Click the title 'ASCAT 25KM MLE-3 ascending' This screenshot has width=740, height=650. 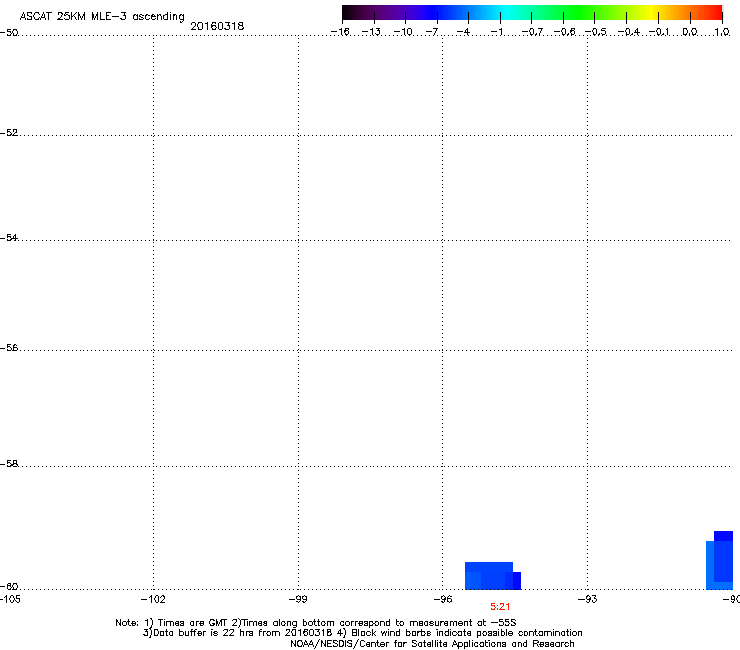pos(102,17)
